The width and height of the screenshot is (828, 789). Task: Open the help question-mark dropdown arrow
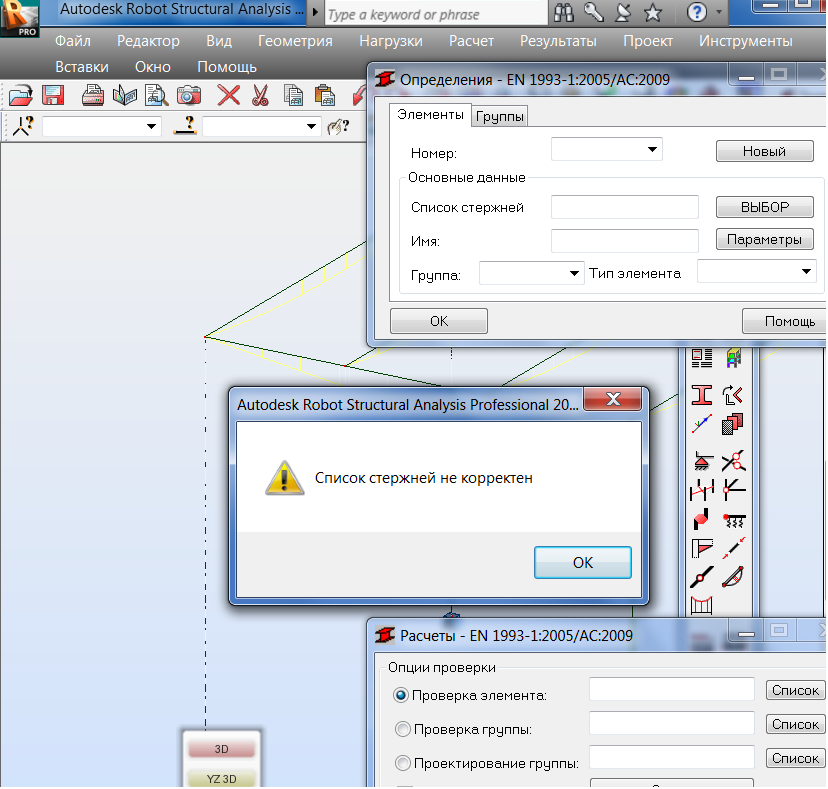[719, 12]
